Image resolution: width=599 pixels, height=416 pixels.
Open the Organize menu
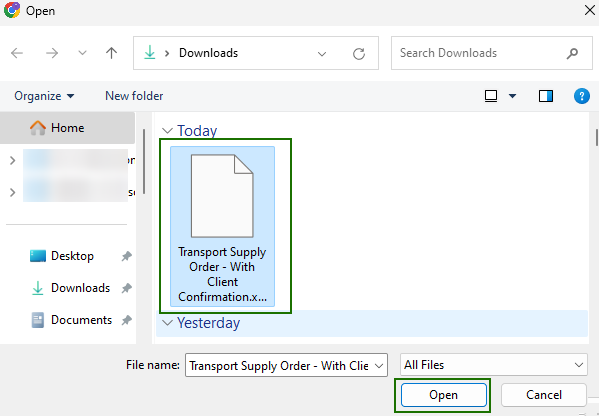click(44, 96)
